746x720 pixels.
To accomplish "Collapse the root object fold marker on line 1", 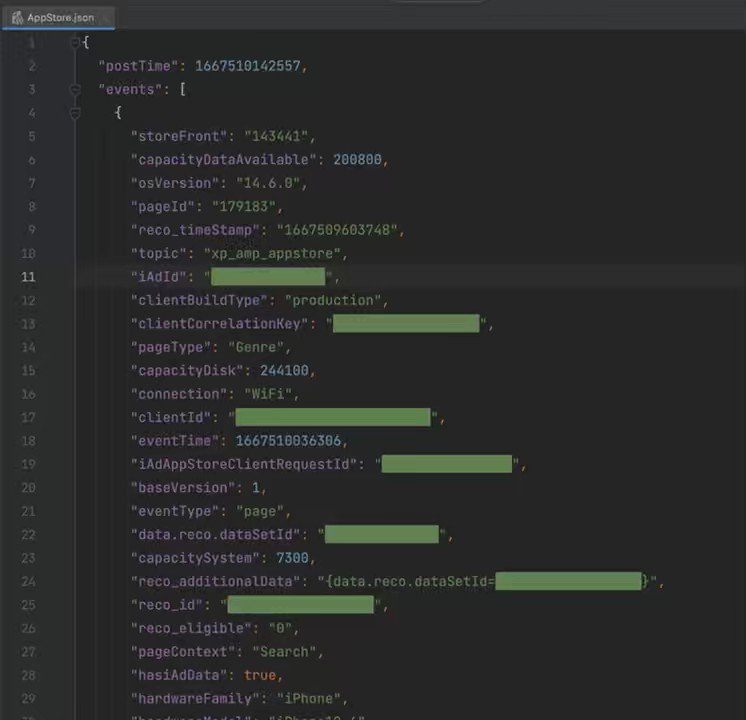I will click(x=75, y=43).
